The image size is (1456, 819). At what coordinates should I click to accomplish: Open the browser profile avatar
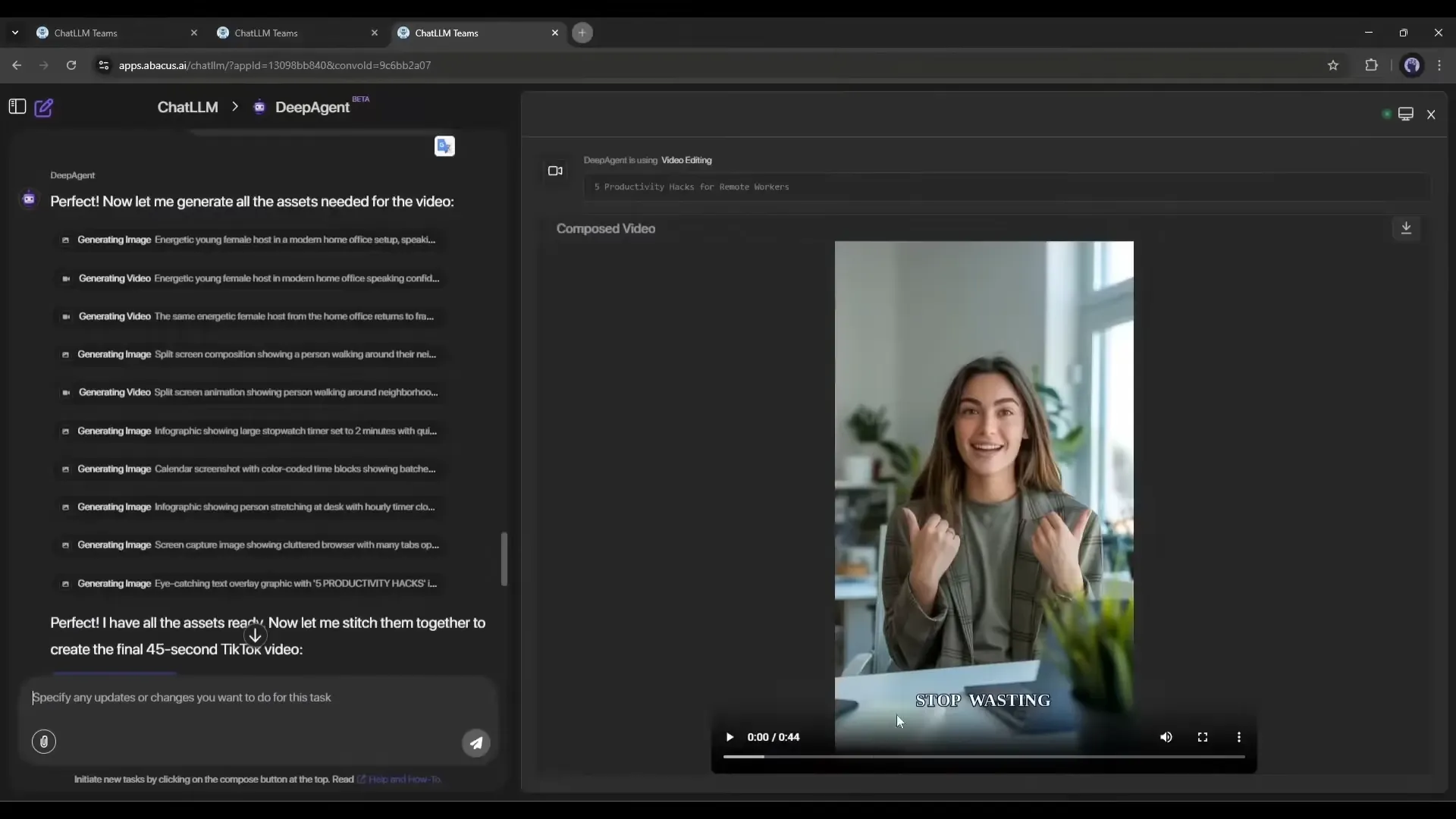point(1412,65)
